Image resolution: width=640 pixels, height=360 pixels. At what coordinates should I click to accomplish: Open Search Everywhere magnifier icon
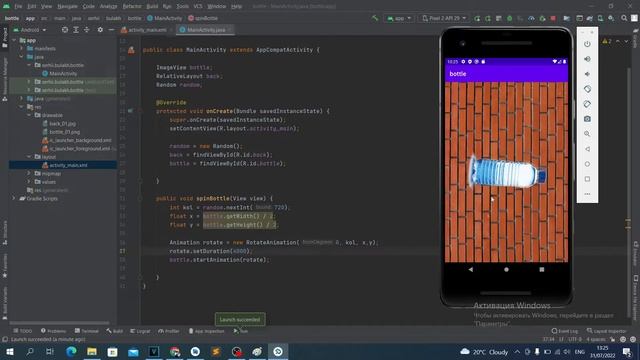(x=624, y=18)
